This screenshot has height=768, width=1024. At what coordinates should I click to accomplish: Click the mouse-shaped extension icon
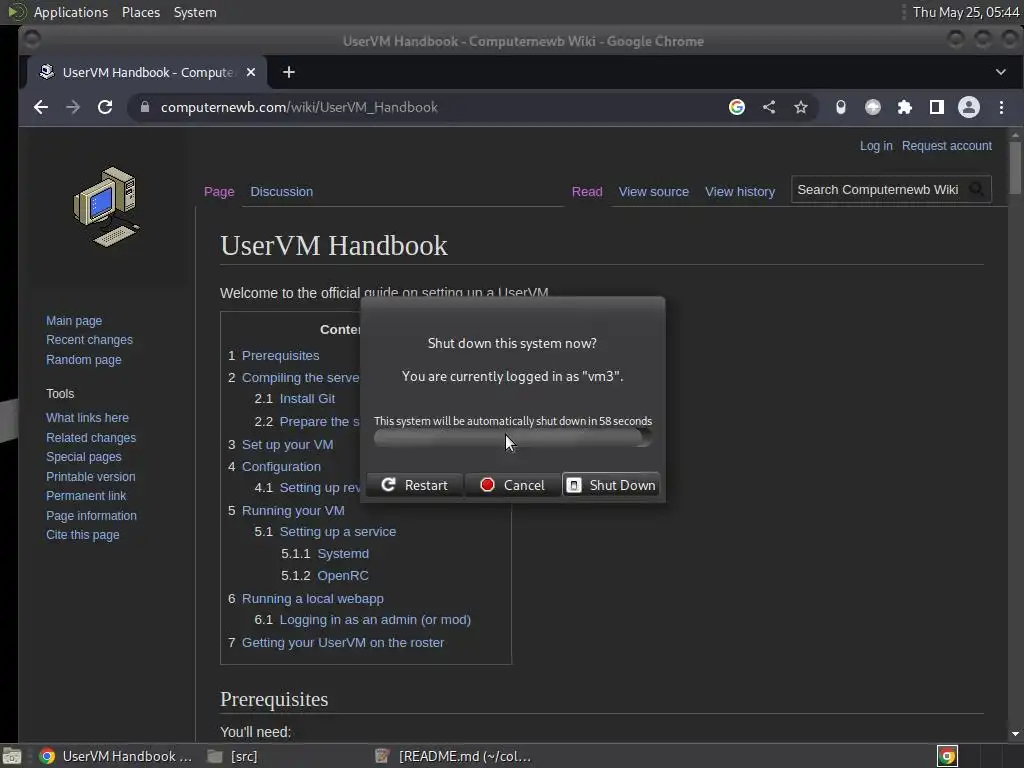click(x=840, y=107)
